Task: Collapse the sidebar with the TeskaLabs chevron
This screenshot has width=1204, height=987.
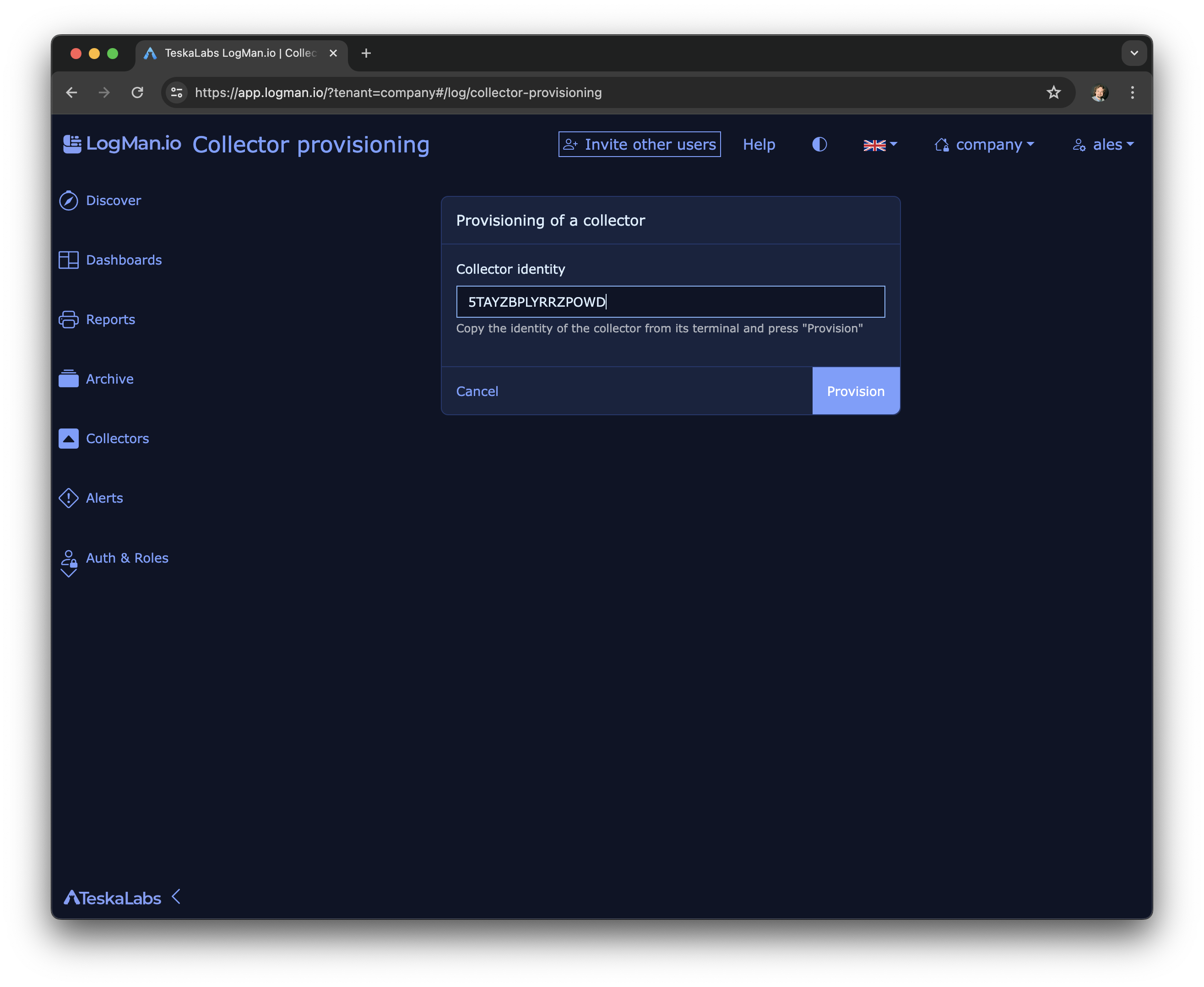Action: tap(176, 897)
